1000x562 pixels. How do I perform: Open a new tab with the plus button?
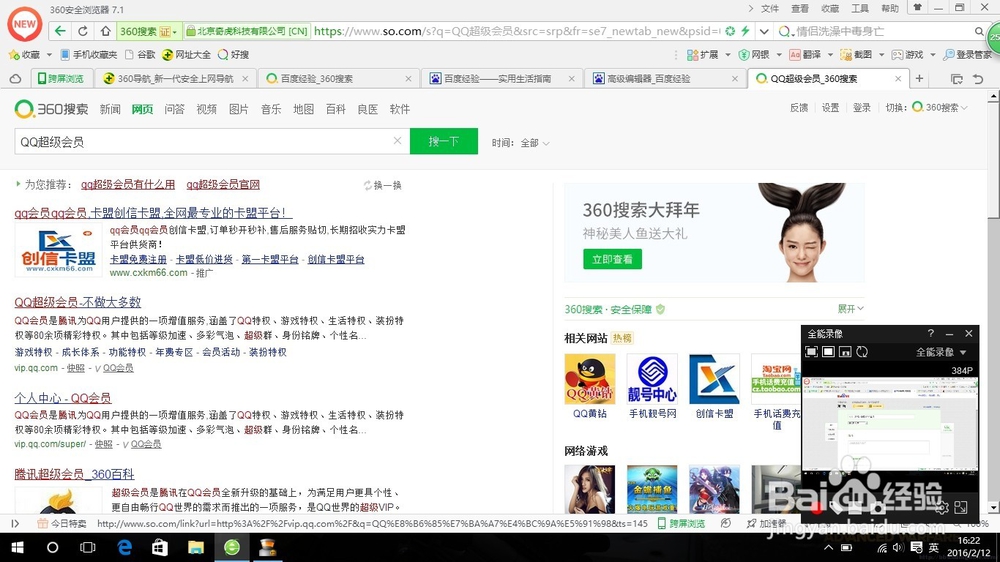point(919,78)
